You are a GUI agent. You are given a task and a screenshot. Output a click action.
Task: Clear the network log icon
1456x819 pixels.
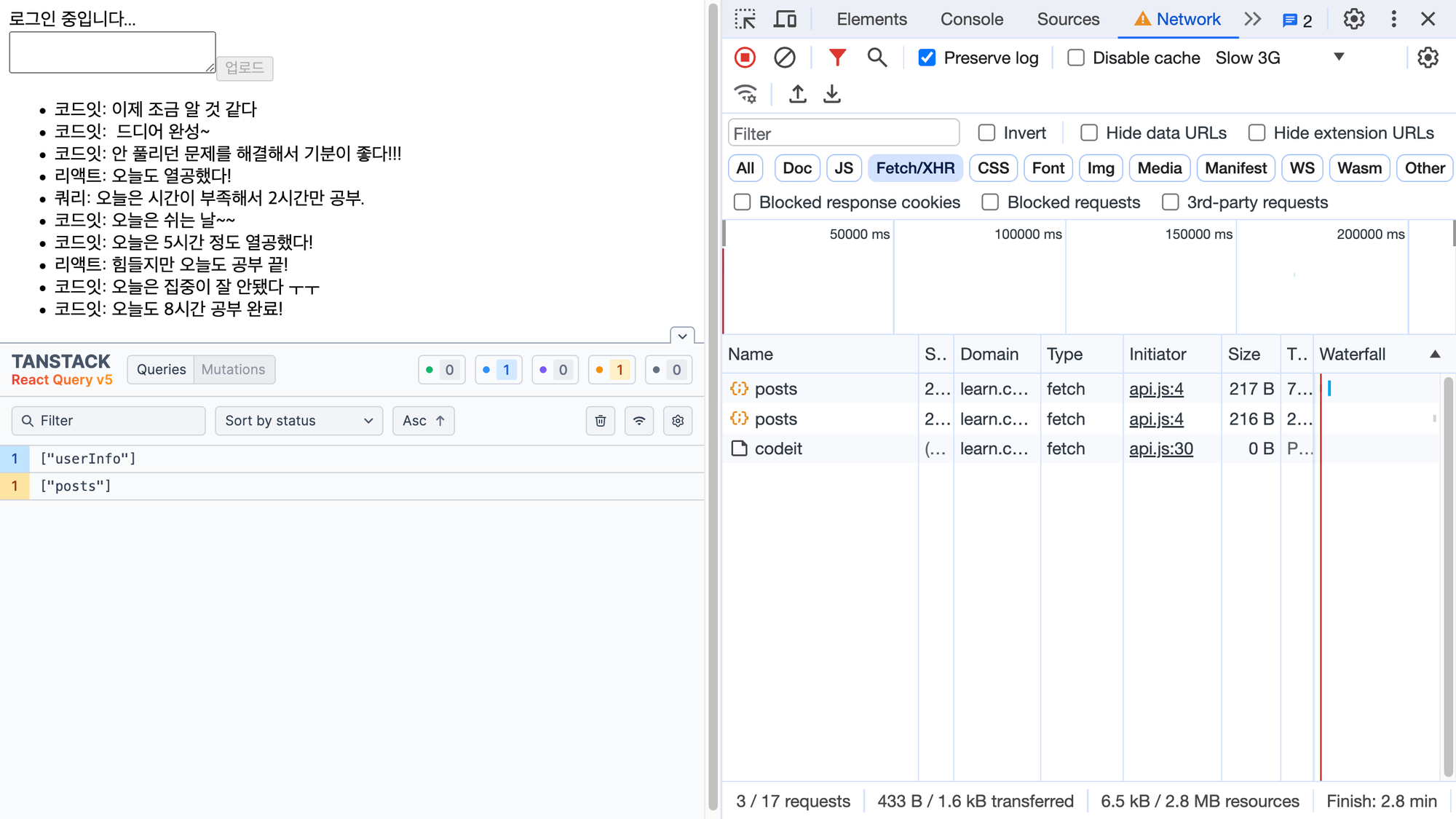pyautogui.click(x=784, y=58)
